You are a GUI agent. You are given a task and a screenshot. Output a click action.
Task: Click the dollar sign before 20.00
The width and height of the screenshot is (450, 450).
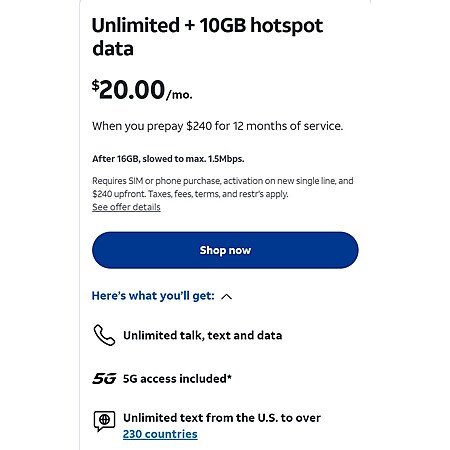point(95,85)
